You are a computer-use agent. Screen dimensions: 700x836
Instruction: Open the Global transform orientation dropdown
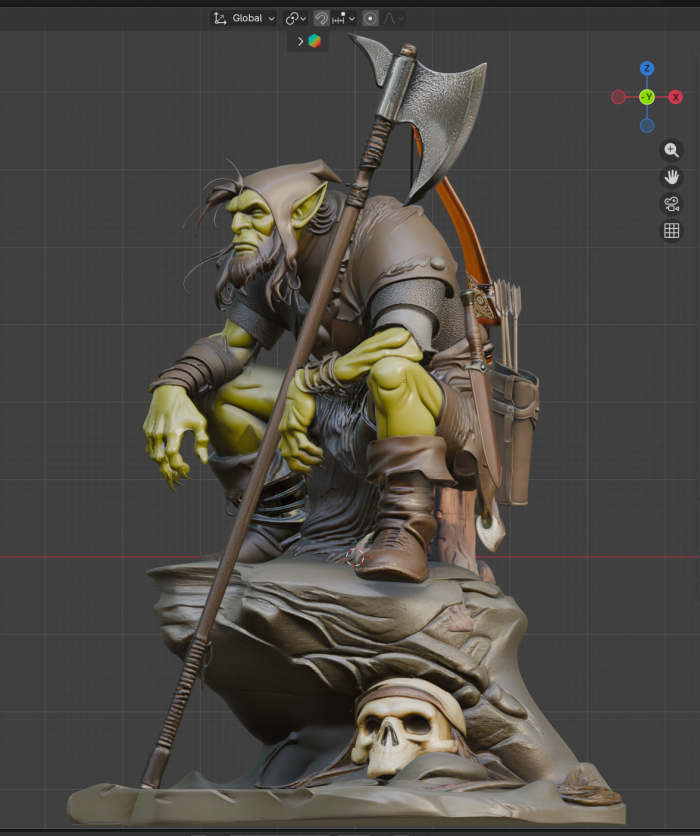(x=243, y=19)
